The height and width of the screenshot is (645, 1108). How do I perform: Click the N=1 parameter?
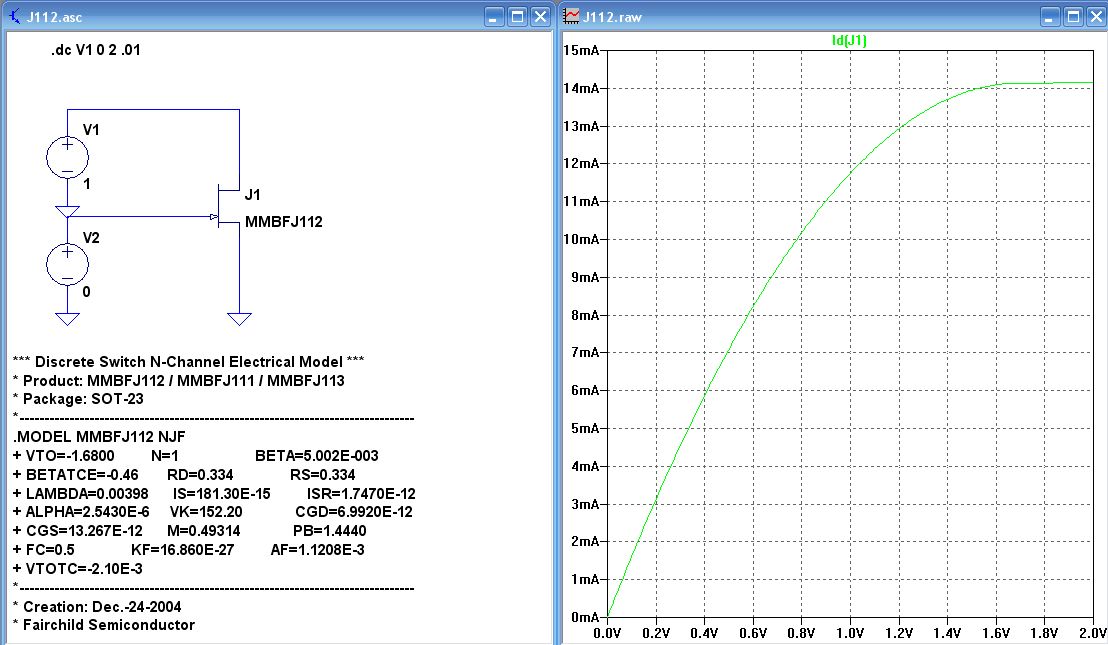point(165,456)
